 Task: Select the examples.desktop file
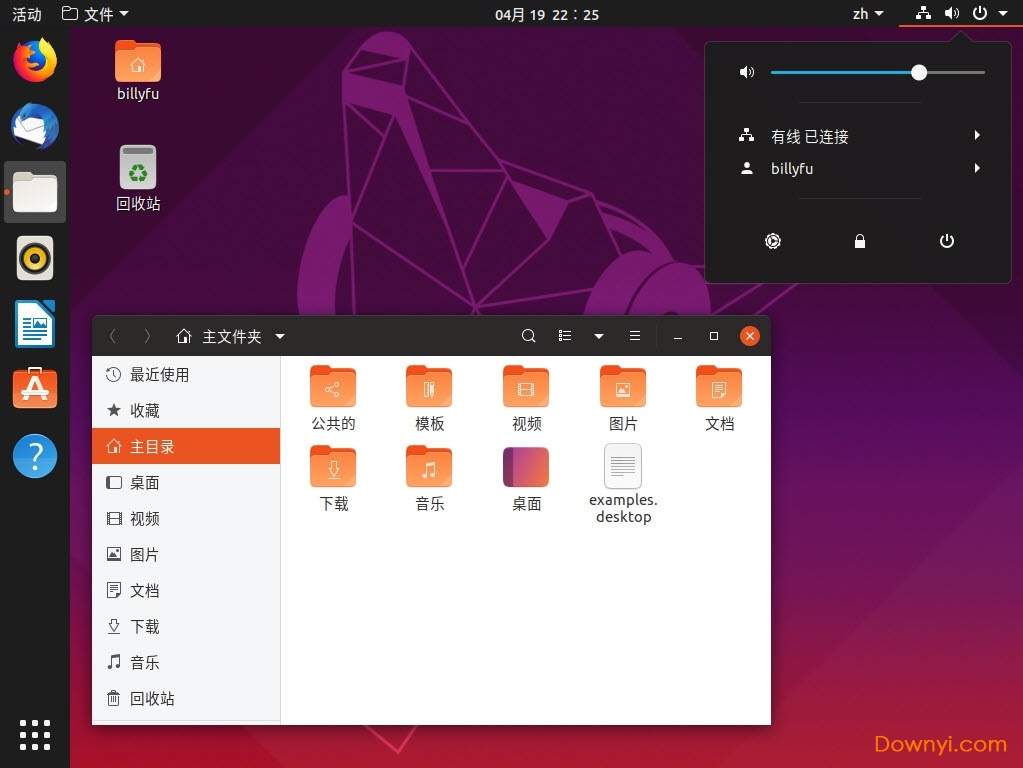click(623, 468)
